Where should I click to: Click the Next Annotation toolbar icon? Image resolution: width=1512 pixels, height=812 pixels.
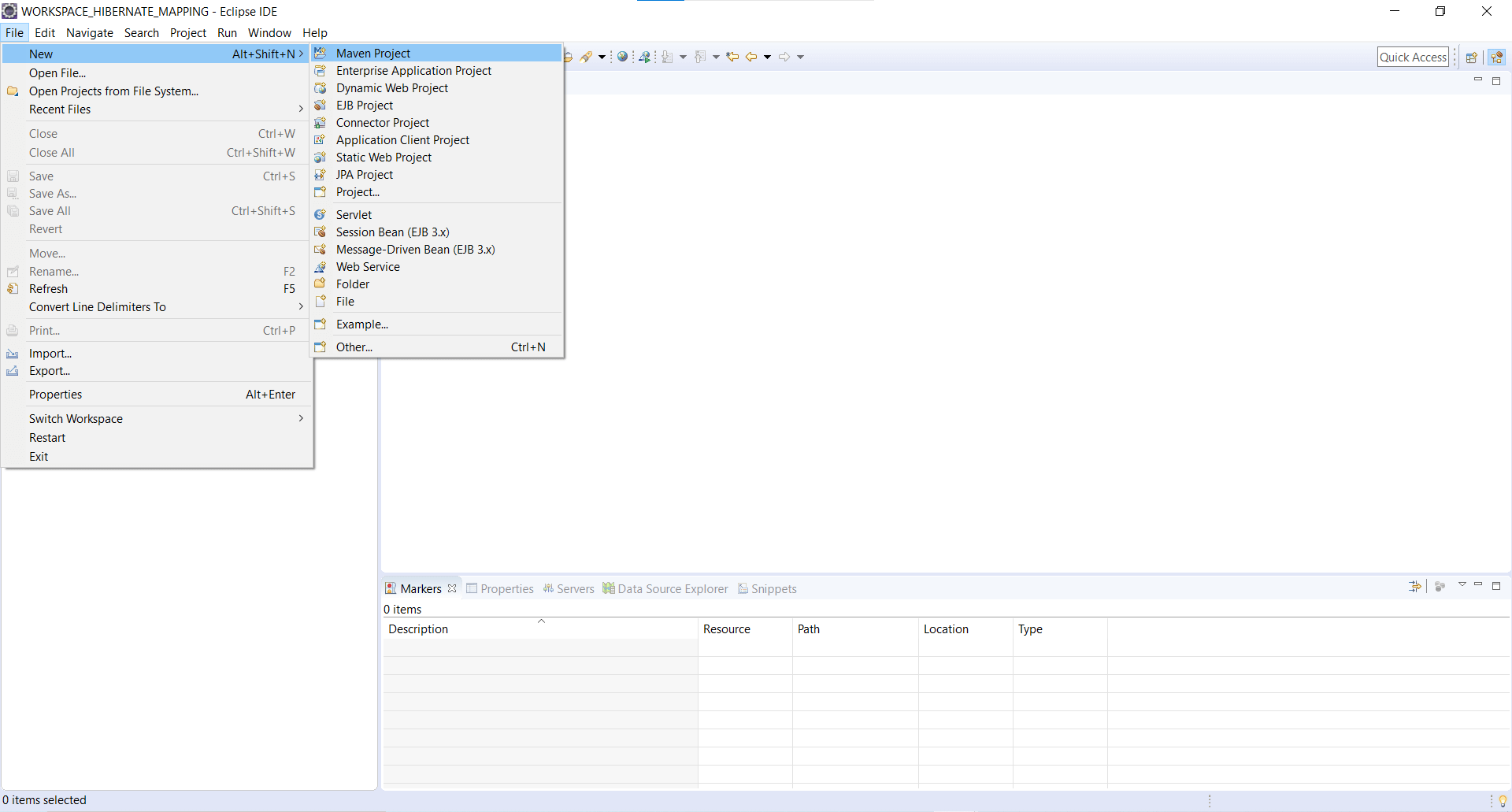(668, 56)
